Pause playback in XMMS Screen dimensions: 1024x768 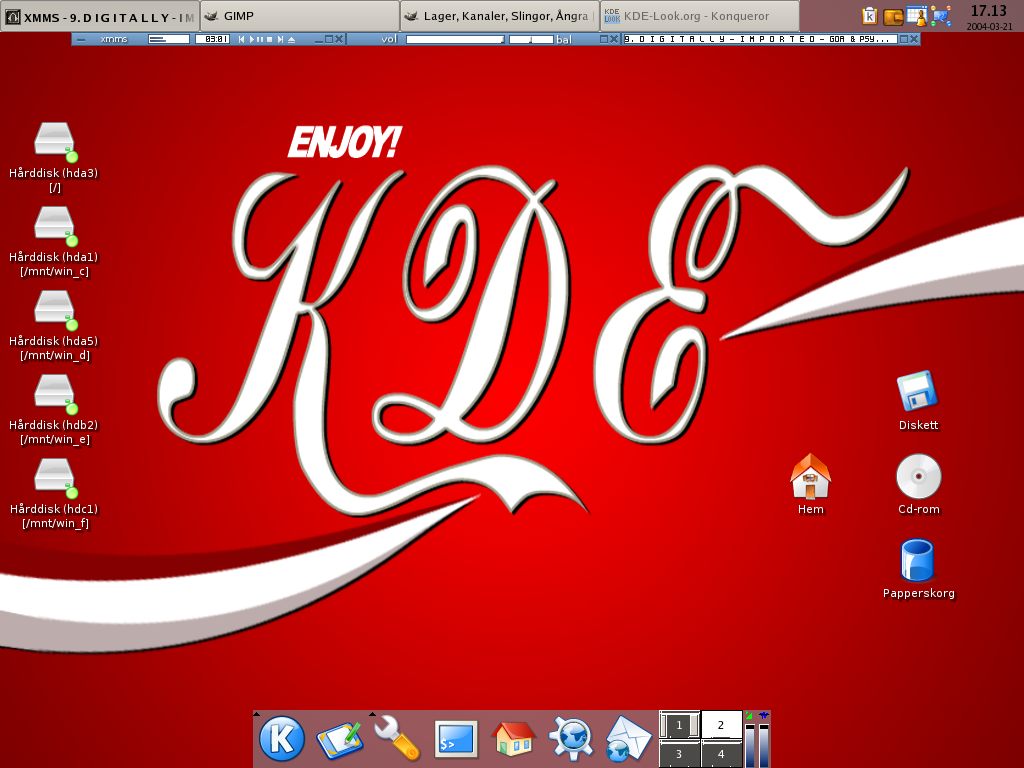(260, 39)
